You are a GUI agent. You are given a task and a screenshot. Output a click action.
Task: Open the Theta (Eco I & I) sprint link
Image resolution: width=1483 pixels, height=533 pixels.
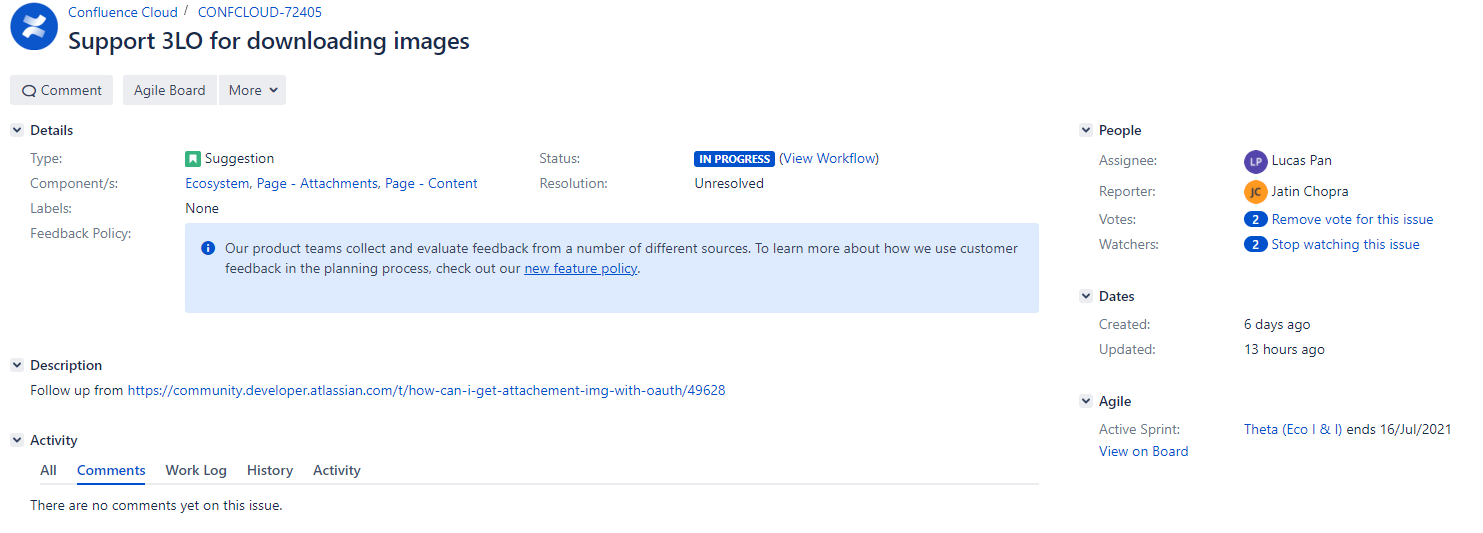[1293, 429]
